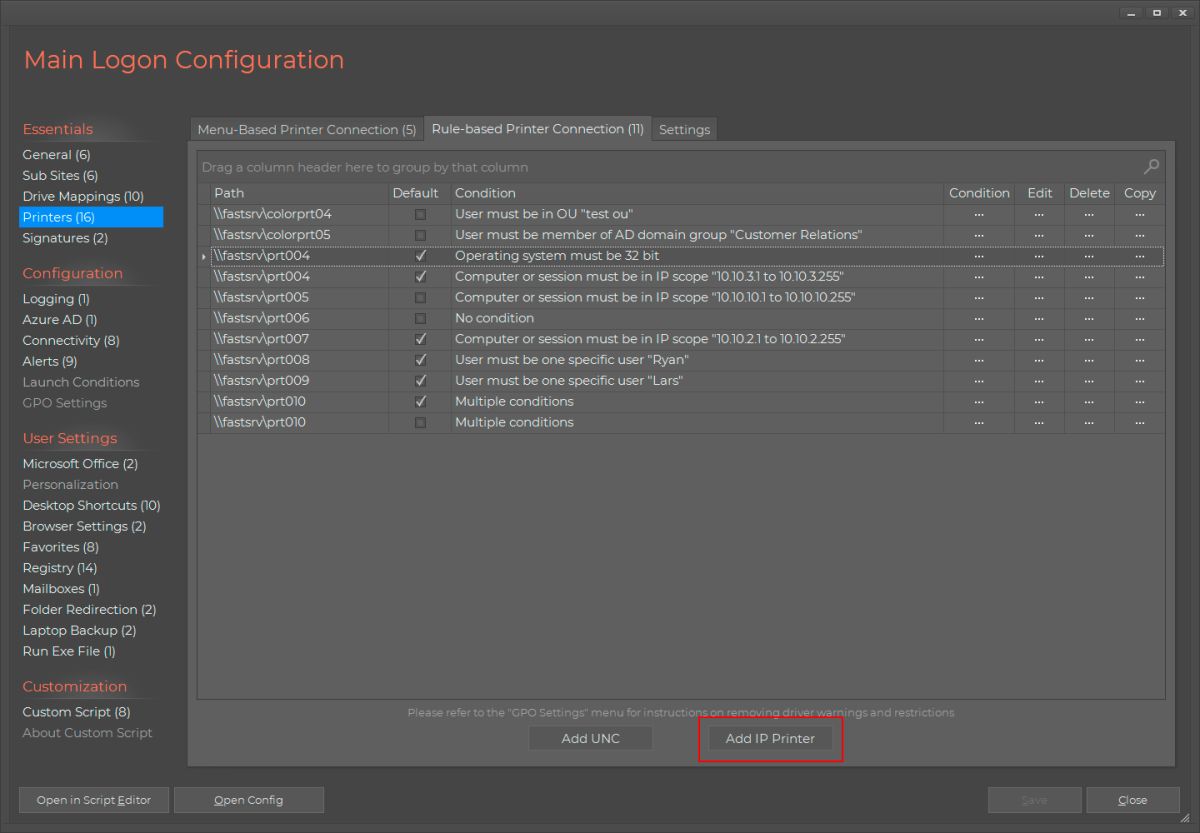This screenshot has width=1200, height=833.
Task: Uncheck Default for prt007
Action: click(x=420, y=340)
